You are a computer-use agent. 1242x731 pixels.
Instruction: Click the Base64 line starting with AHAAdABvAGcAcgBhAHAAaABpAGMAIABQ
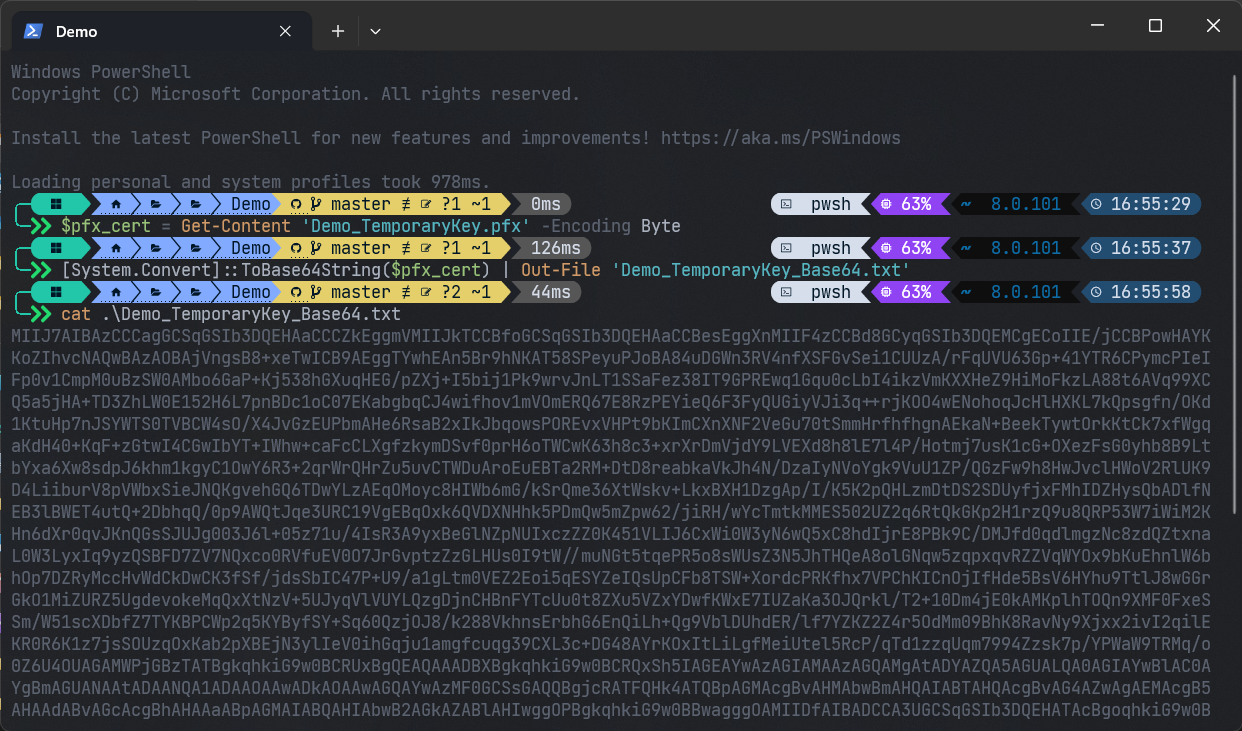(611, 710)
